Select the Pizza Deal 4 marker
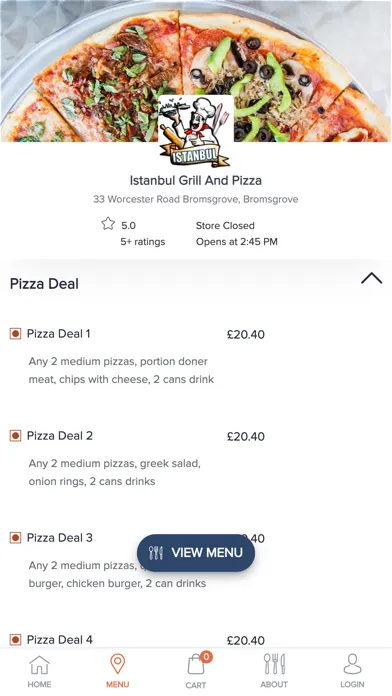 click(x=16, y=640)
